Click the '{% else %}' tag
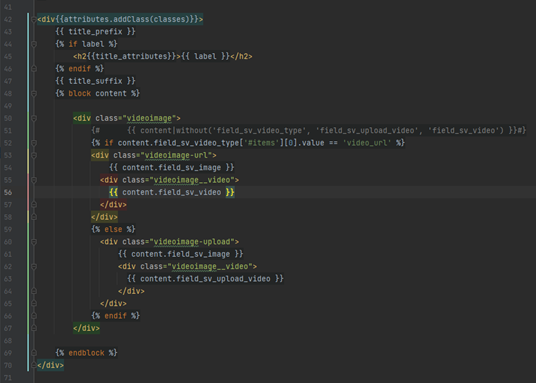This screenshot has width=536, height=383. coord(113,229)
